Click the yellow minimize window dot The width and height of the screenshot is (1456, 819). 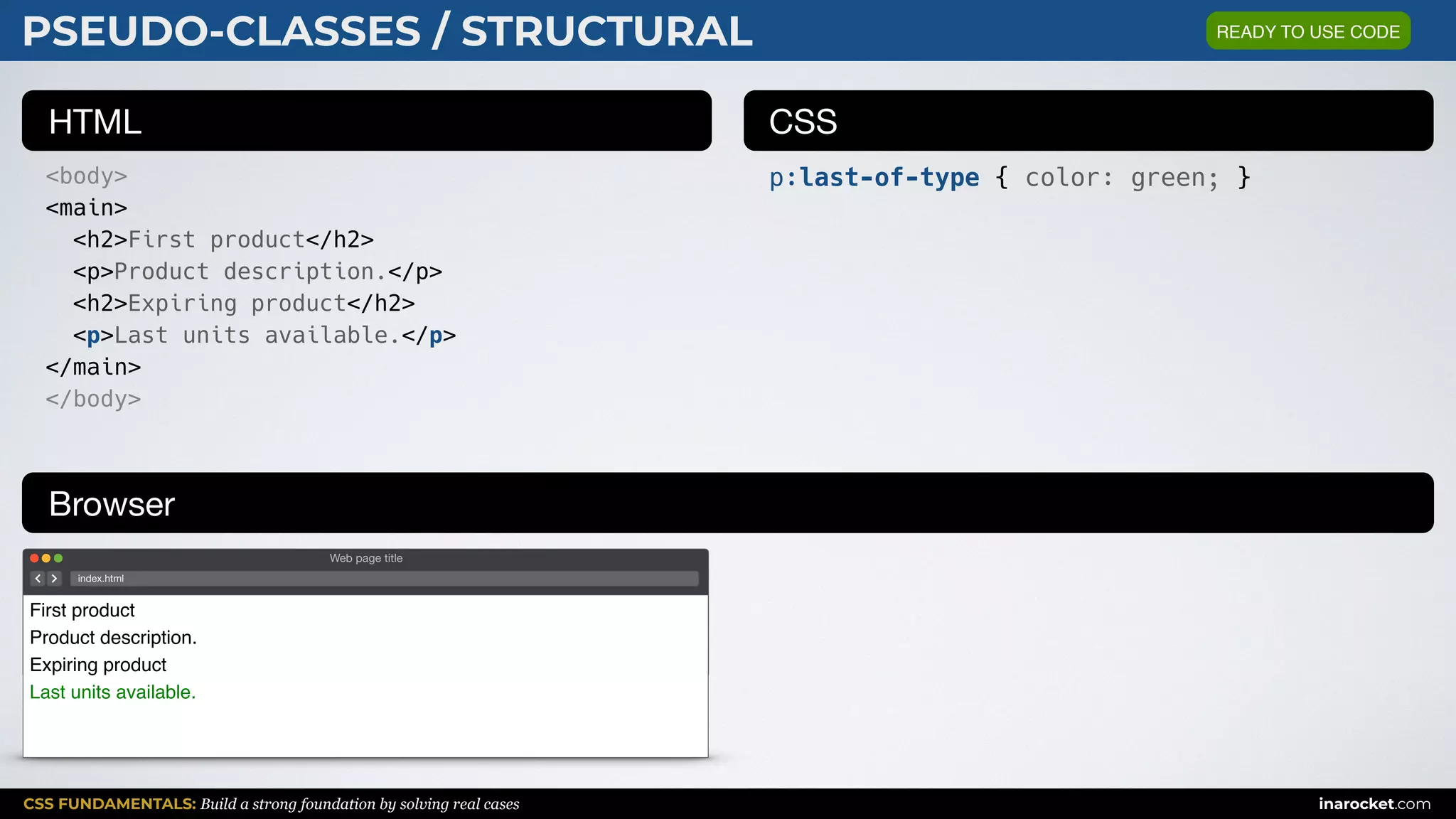(x=46, y=558)
